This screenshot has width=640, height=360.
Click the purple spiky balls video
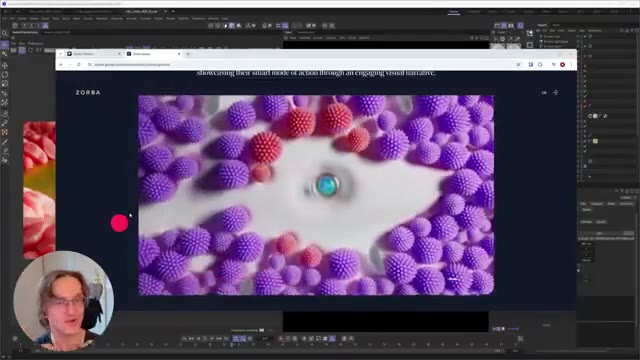(316, 195)
